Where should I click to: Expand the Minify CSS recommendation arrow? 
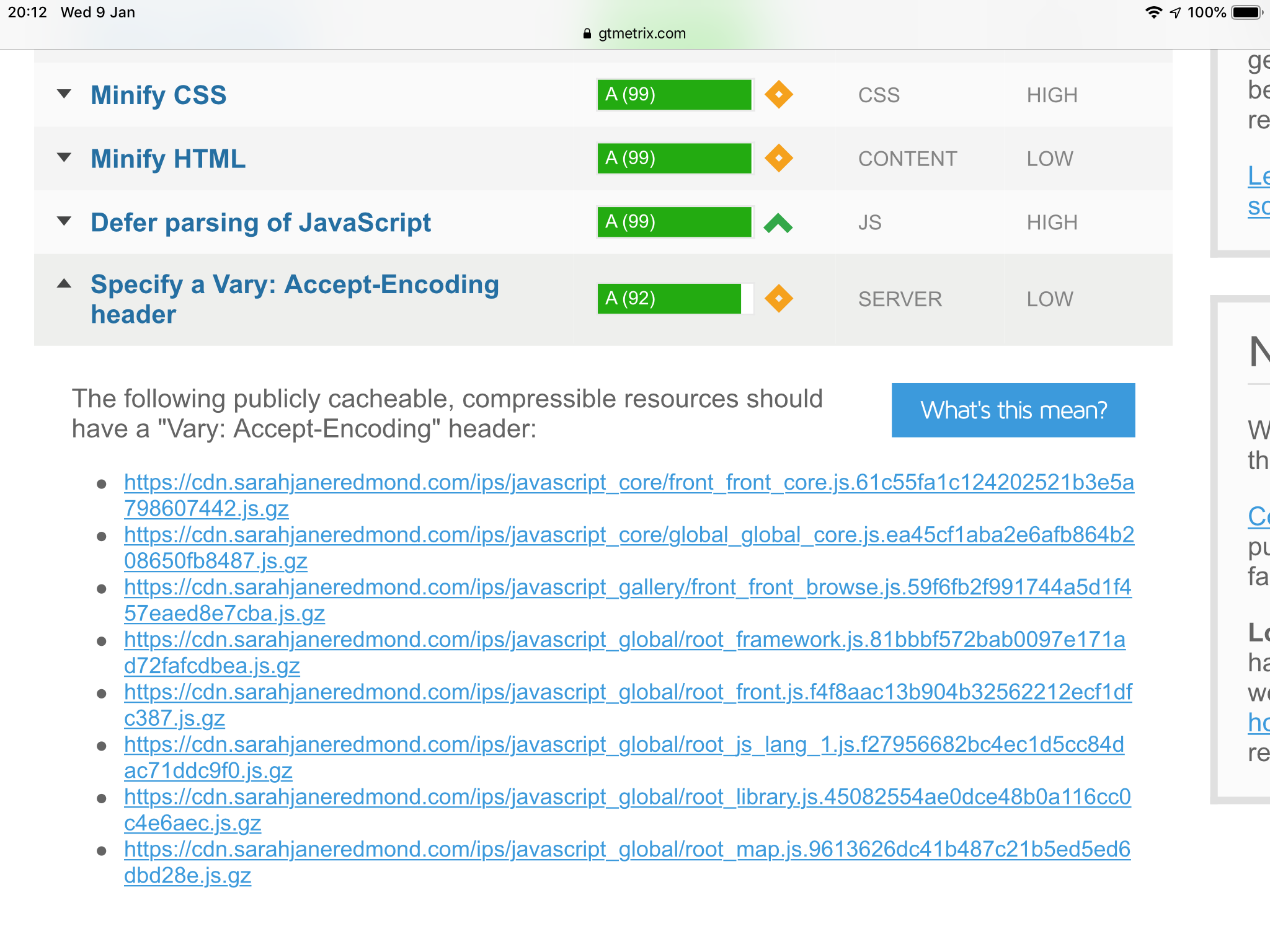(x=64, y=94)
